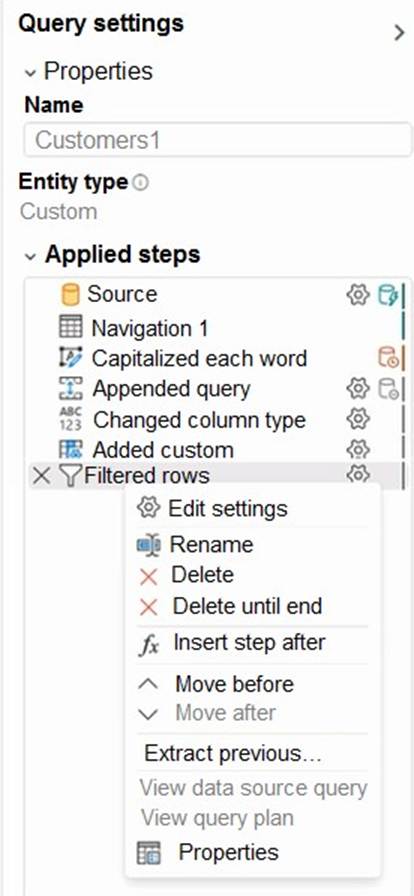The image size is (414, 896).
Task: Collapse Query settings pane with right chevron
Action: pyautogui.click(x=399, y=33)
